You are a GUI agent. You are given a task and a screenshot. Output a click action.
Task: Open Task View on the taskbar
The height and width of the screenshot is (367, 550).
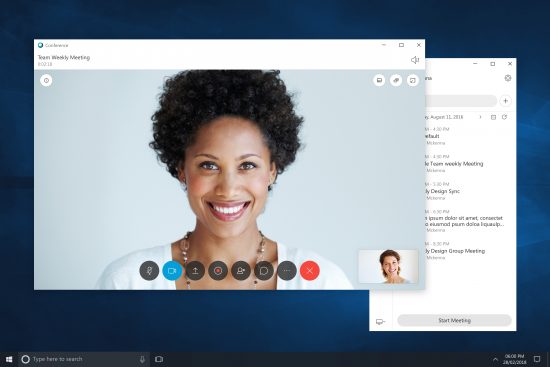[159, 359]
